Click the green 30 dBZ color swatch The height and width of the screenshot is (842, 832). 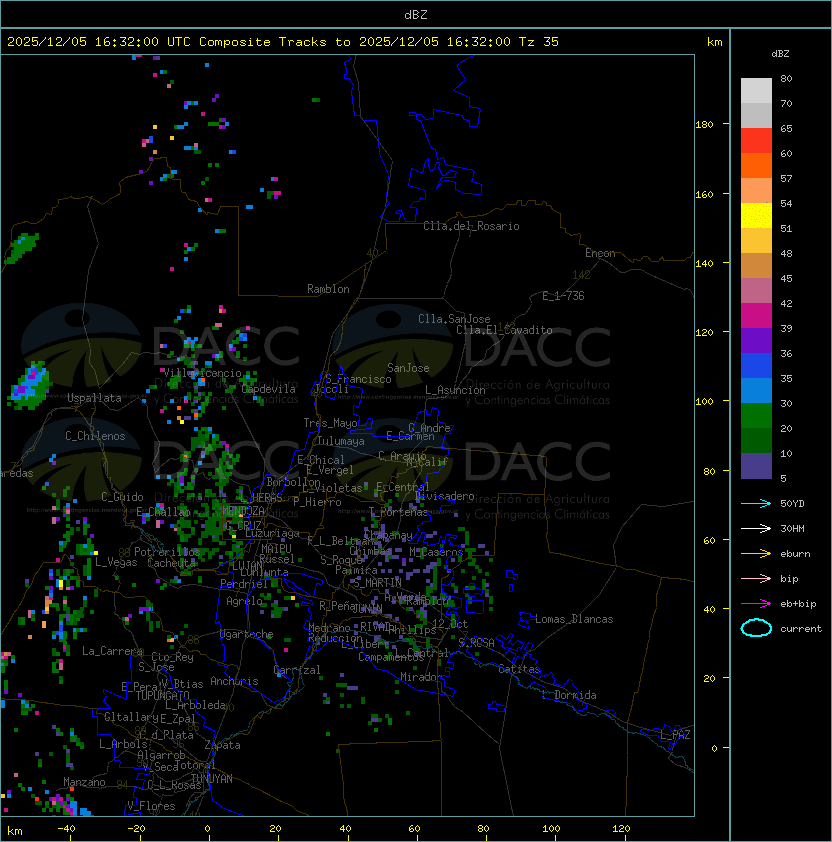click(x=756, y=416)
